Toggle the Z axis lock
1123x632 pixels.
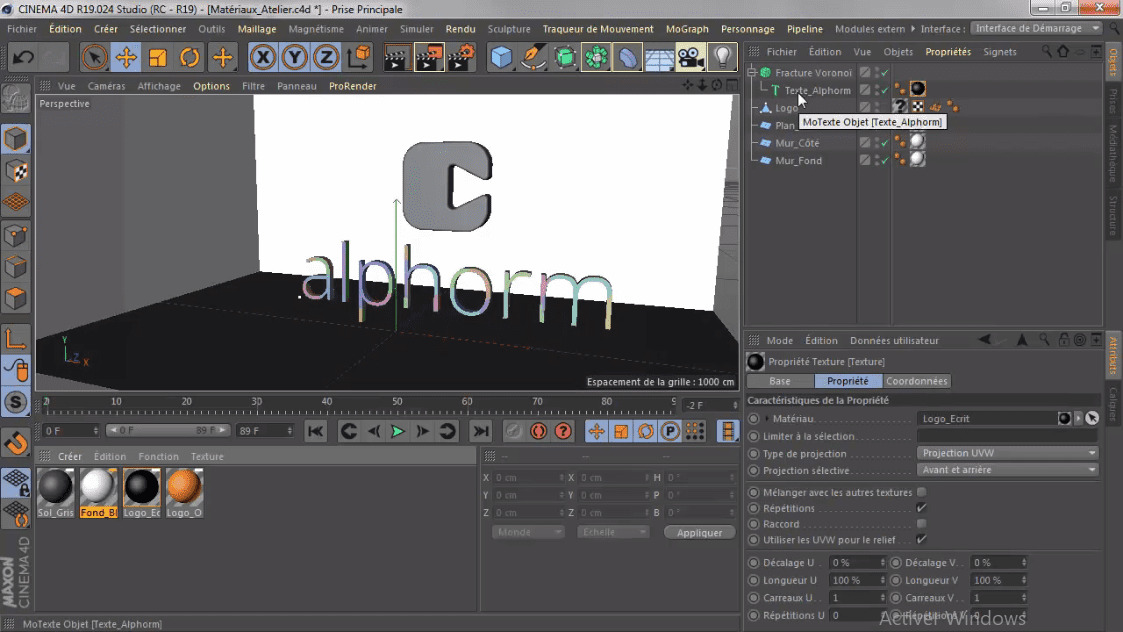[x=326, y=57]
